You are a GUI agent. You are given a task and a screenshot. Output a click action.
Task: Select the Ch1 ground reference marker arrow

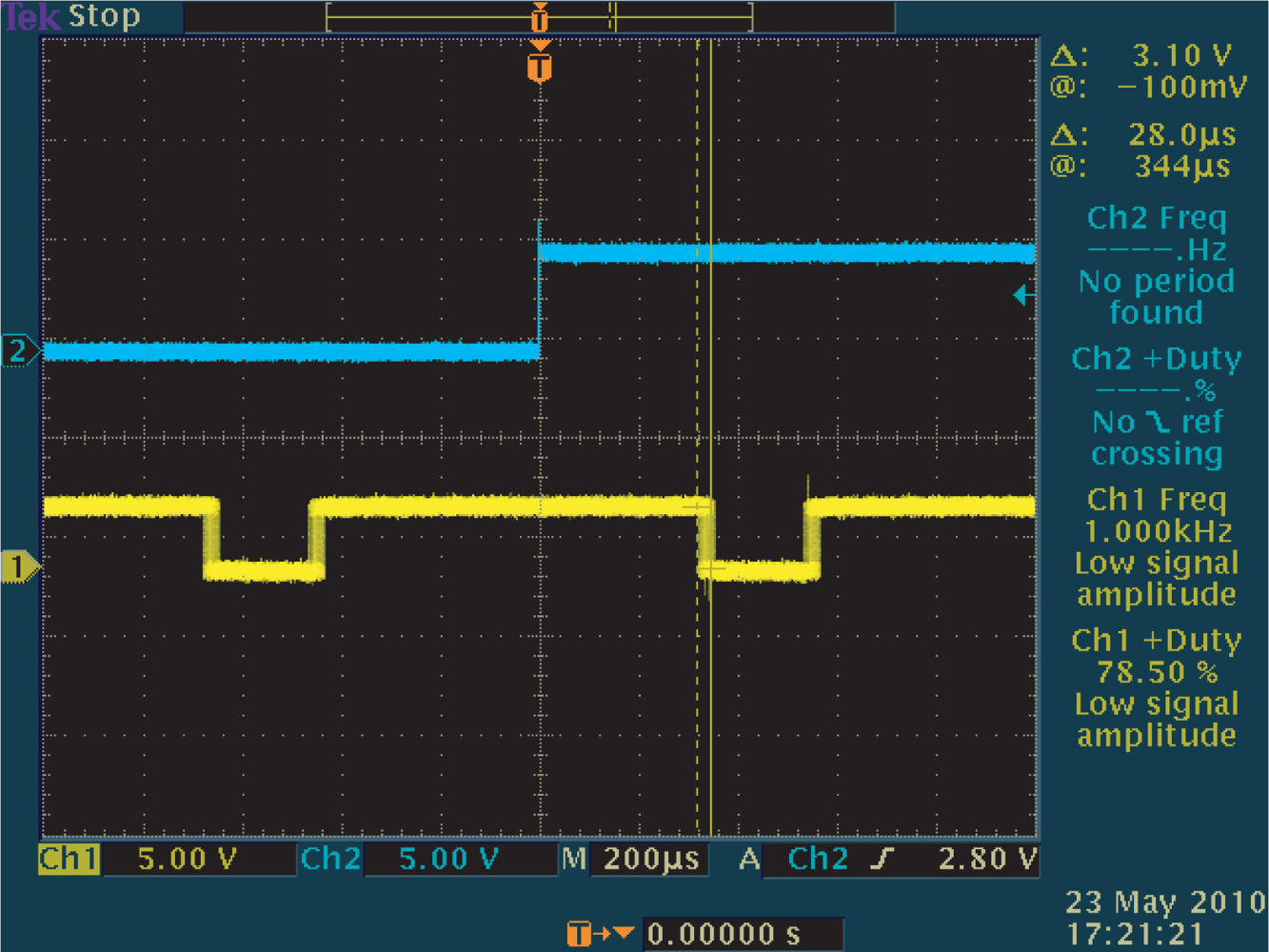(x=22, y=565)
